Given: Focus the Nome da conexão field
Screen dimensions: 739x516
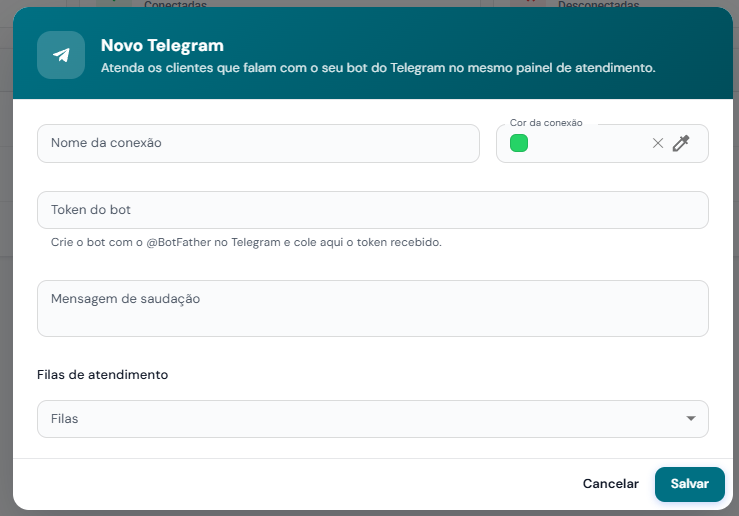Looking at the screenshot, I should (x=258, y=143).
